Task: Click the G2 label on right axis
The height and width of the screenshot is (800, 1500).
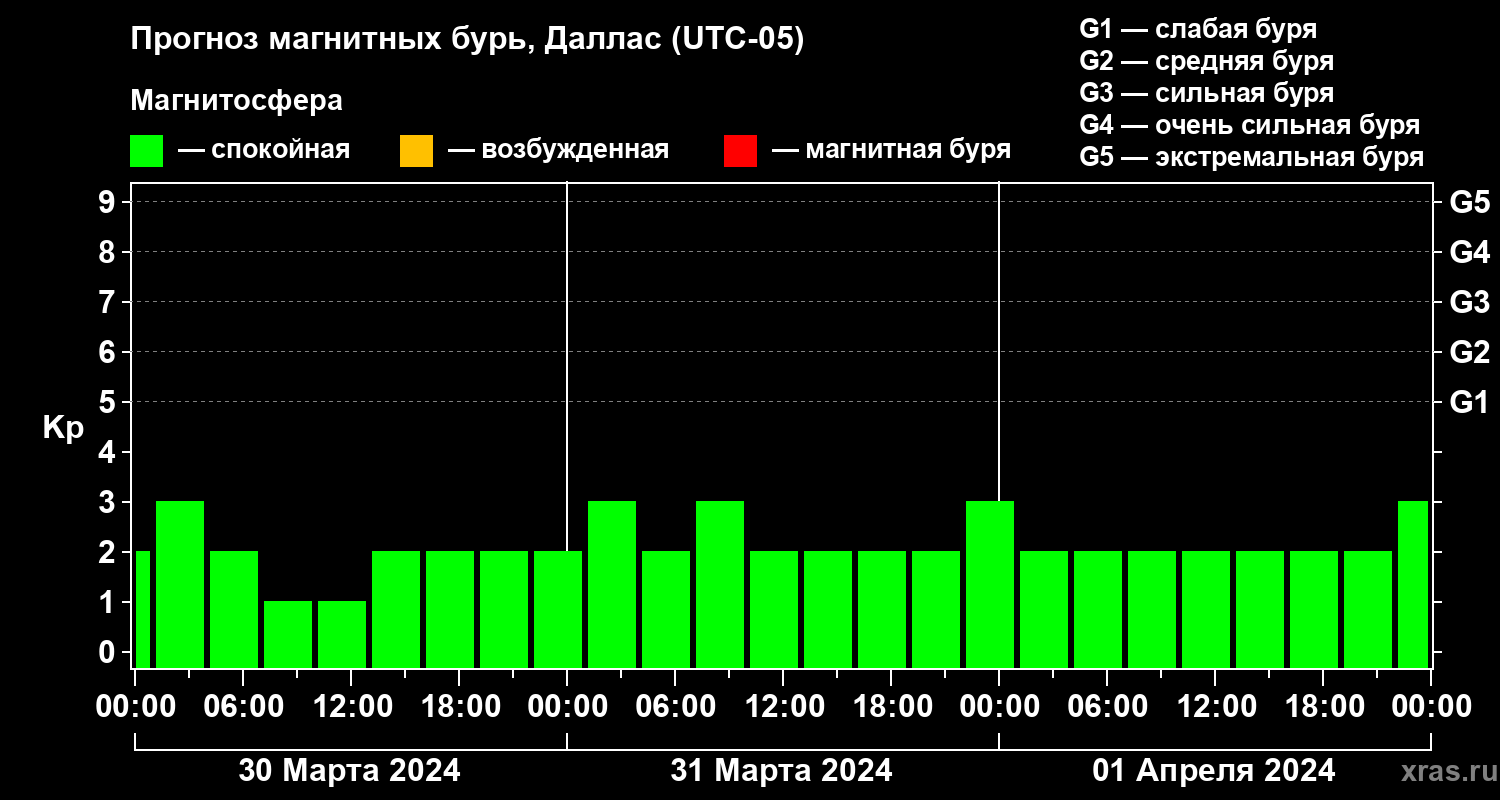Action: pyautogui.click(x=1469, y=352)
